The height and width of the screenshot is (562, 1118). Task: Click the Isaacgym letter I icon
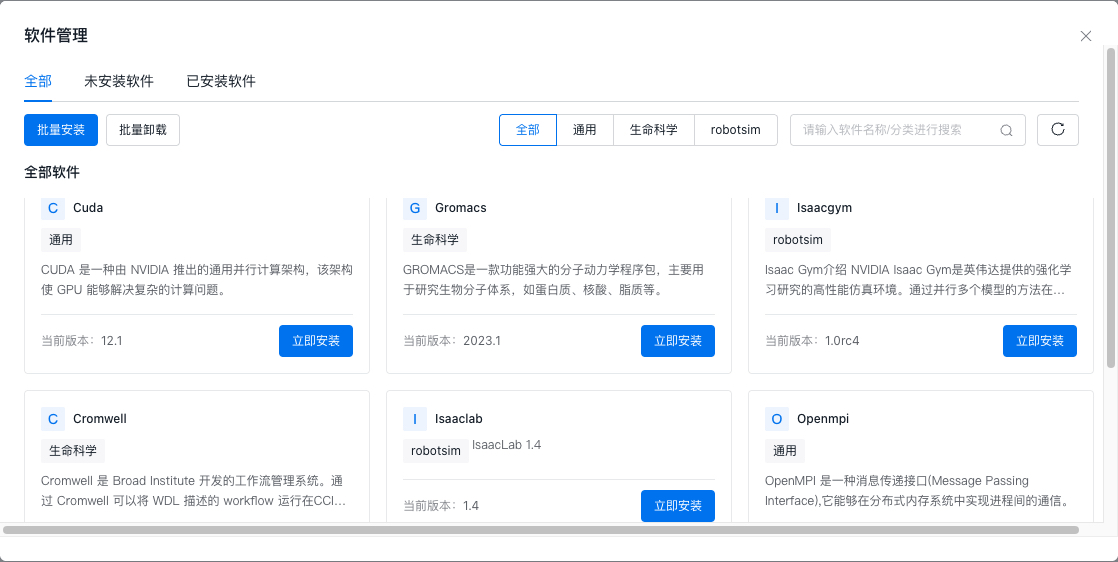776,208
